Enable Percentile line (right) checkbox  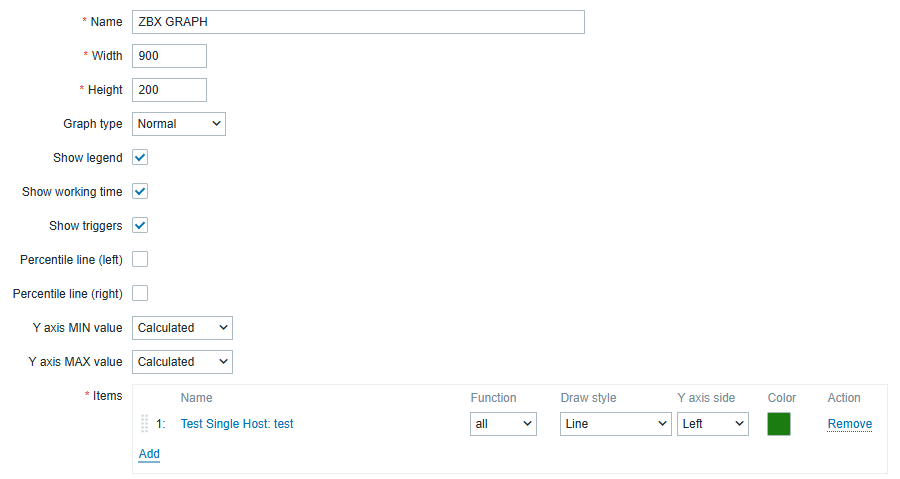[140, 293]
